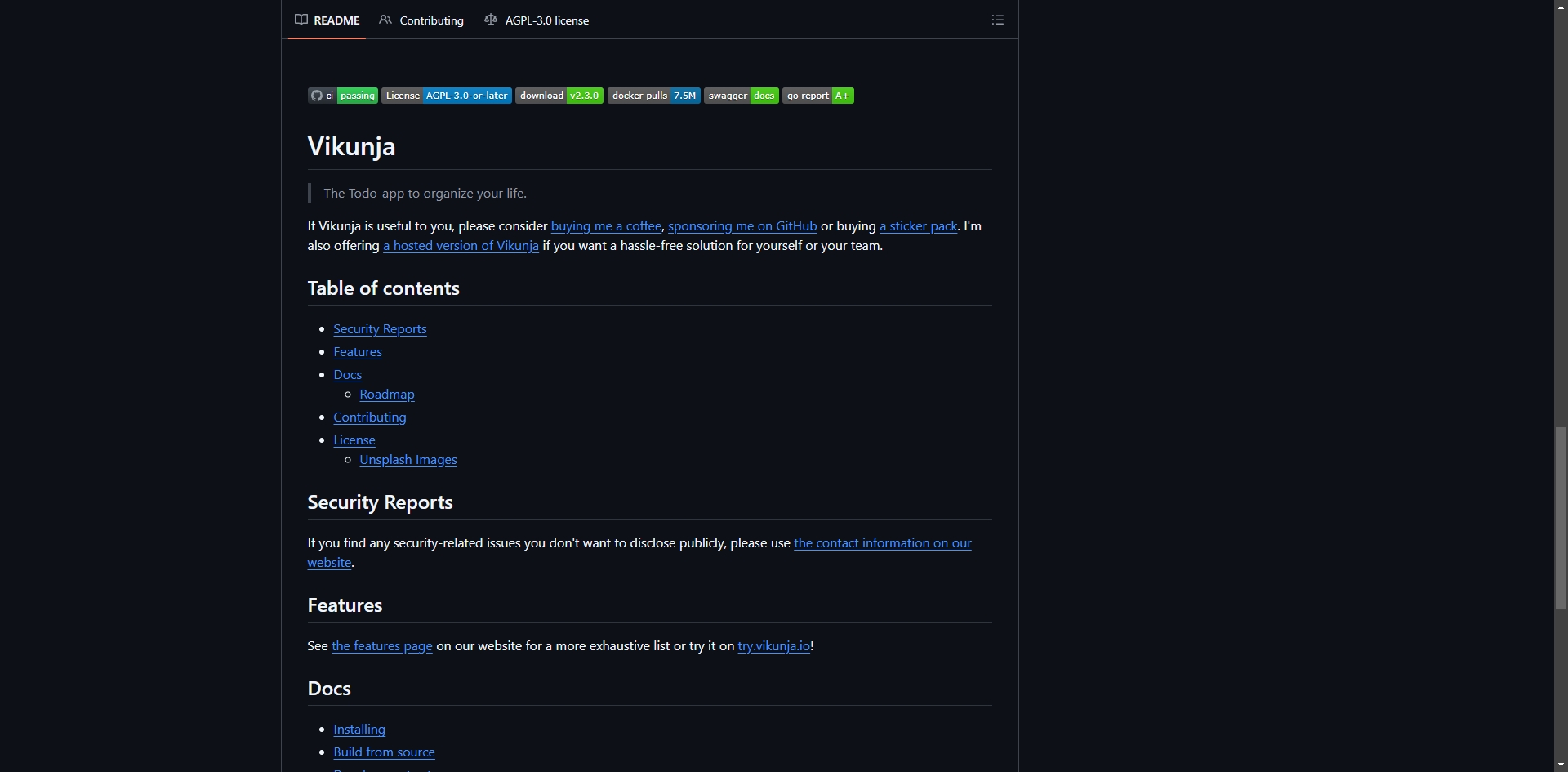Click the go report A+ badge
This screenshot has height=772, width=1568.
[x=818, y=96]
